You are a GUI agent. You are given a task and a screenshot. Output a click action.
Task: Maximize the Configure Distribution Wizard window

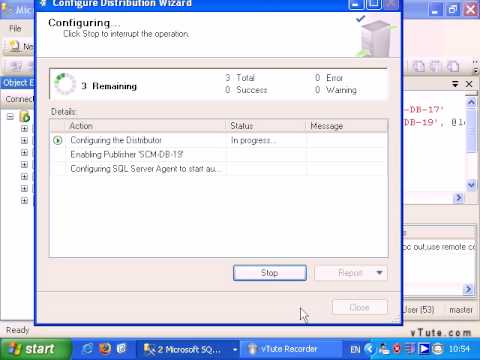pyautogui.click(x=374, y=4)
